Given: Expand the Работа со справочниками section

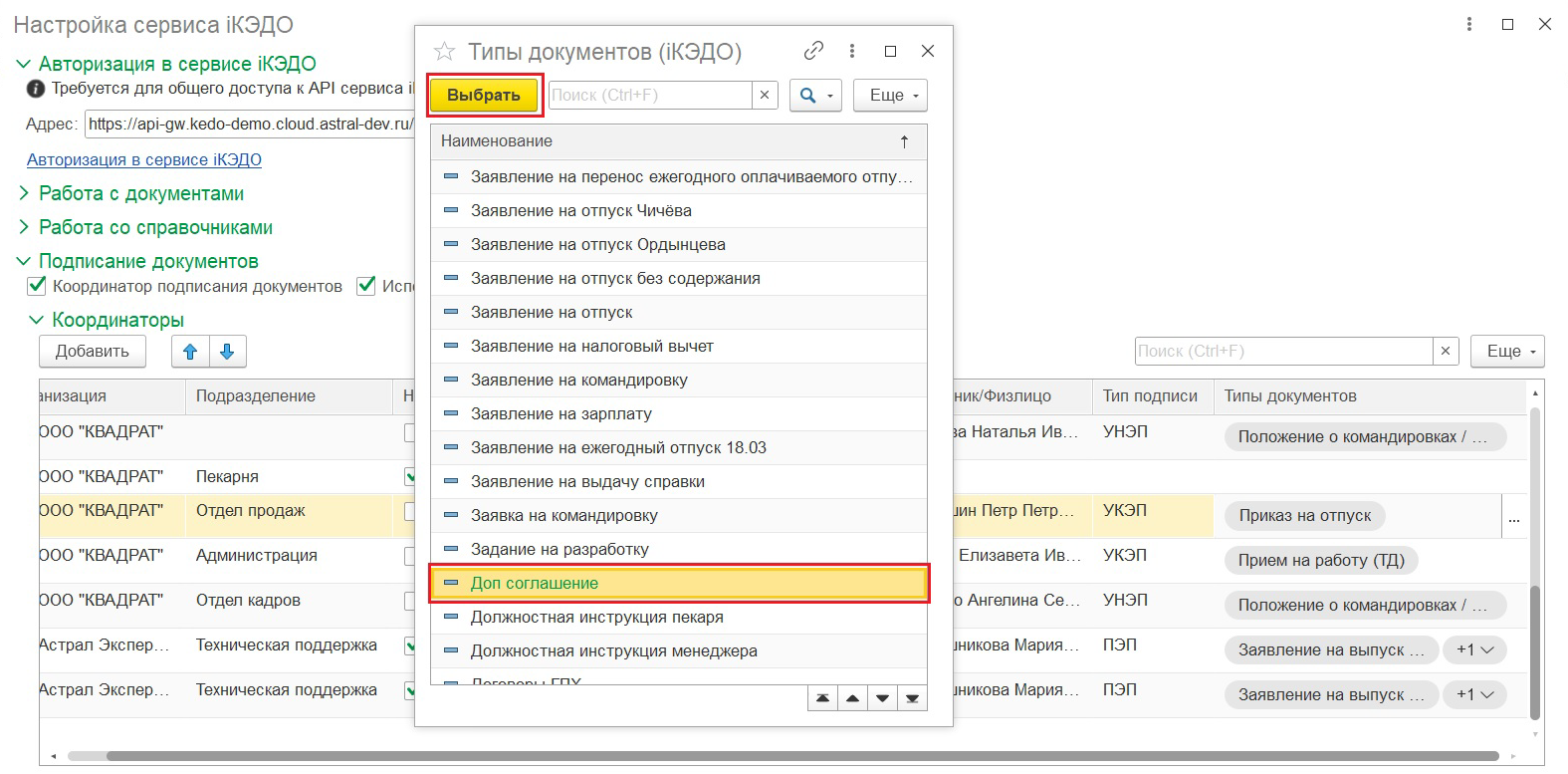Looking at the screenshot, I should click(24, 227).
